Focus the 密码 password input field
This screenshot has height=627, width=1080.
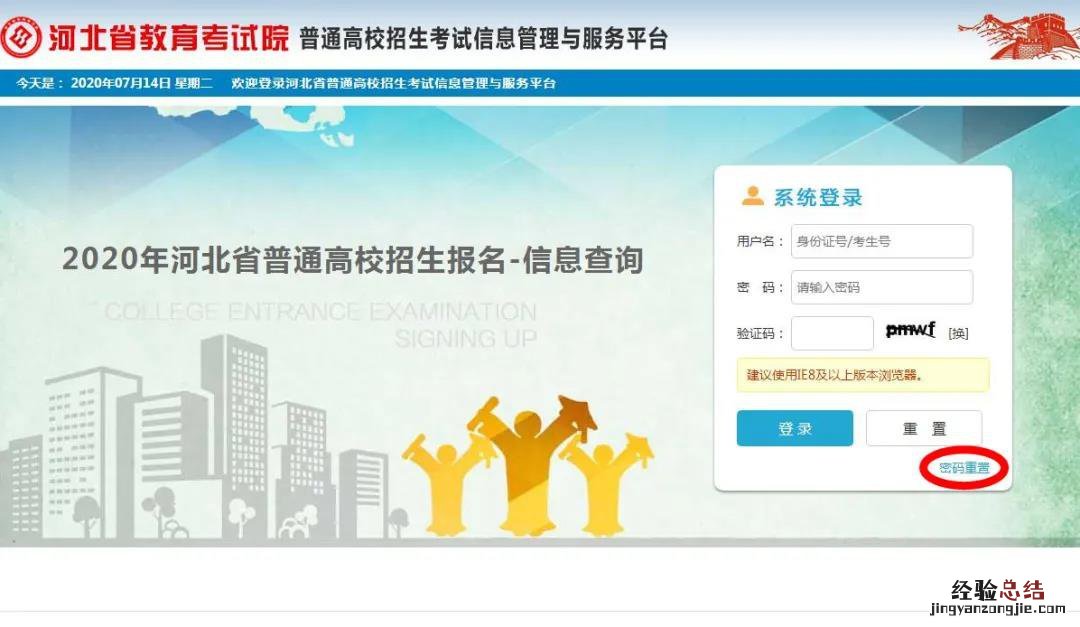[882, 287]
